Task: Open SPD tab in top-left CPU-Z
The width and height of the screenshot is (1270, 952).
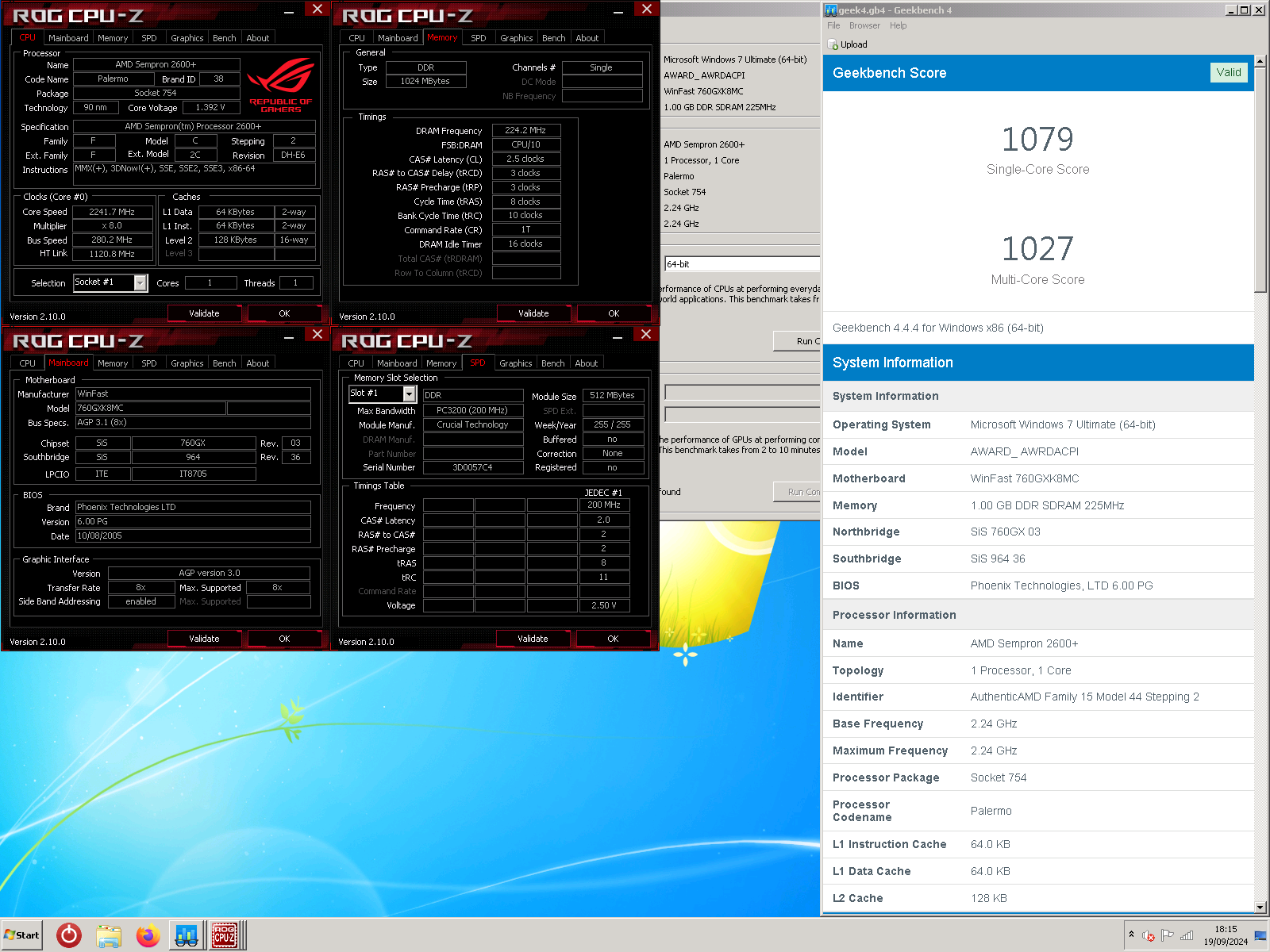Action: coord(149,38)
